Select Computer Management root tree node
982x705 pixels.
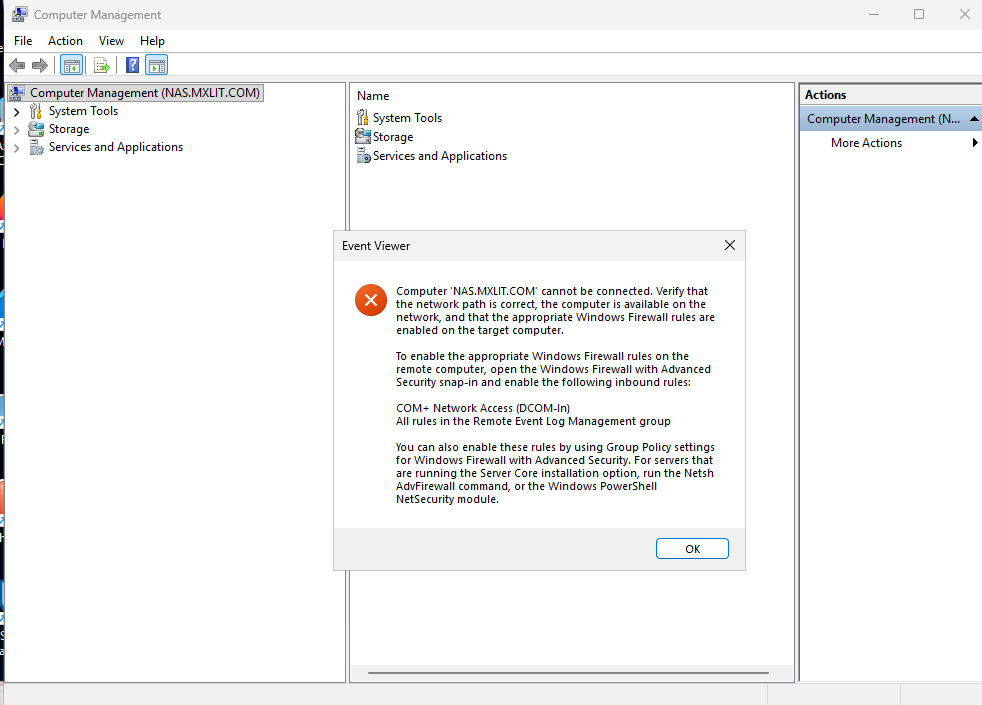[144, 93]
